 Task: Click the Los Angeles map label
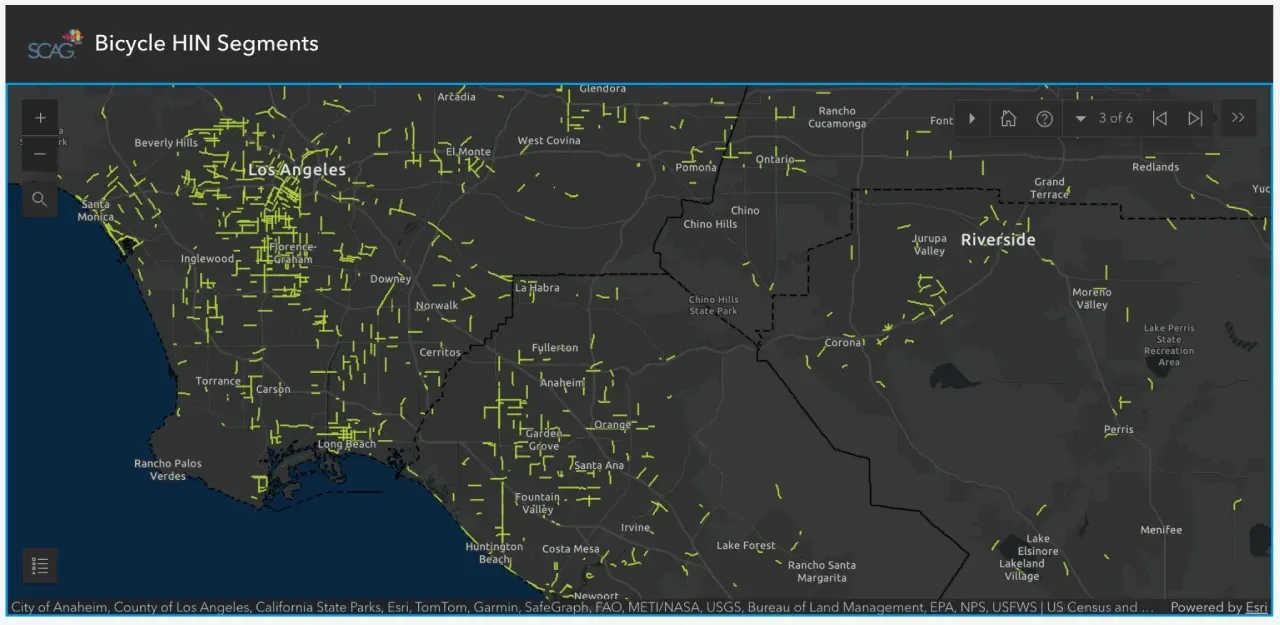(x=296, y=170)
